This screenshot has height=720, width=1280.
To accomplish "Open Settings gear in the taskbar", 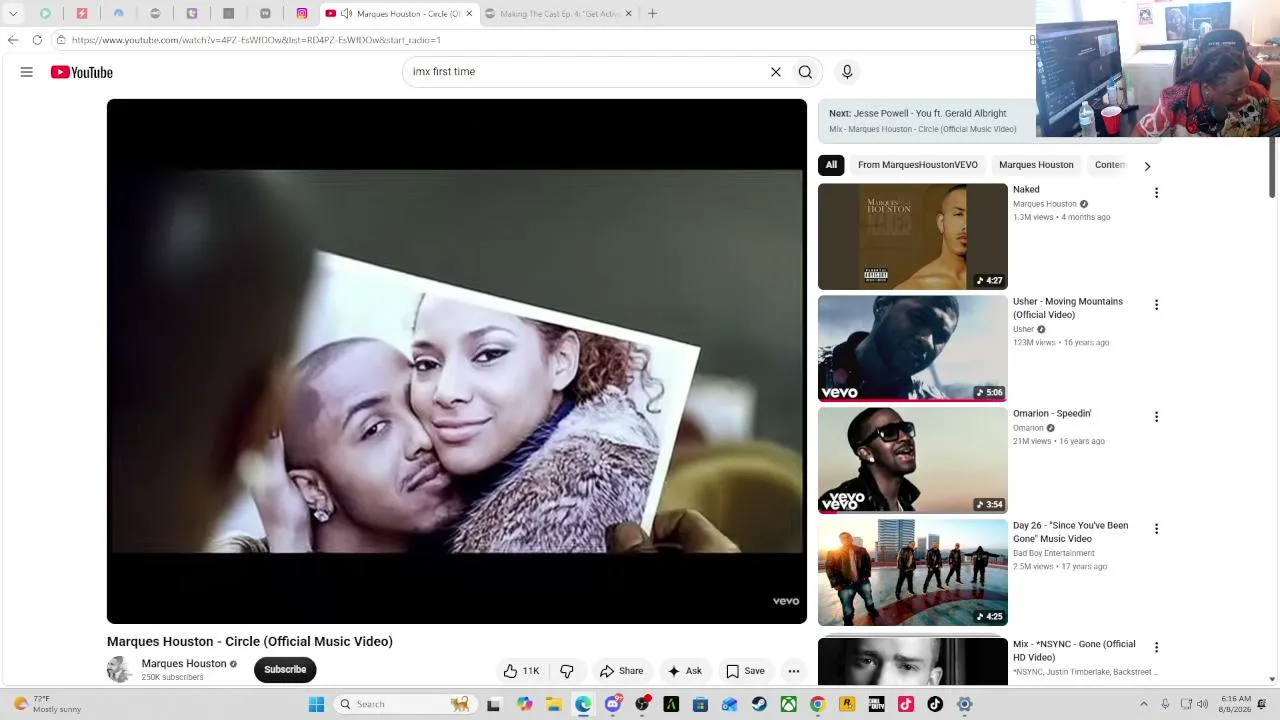I will click(964, 704).
